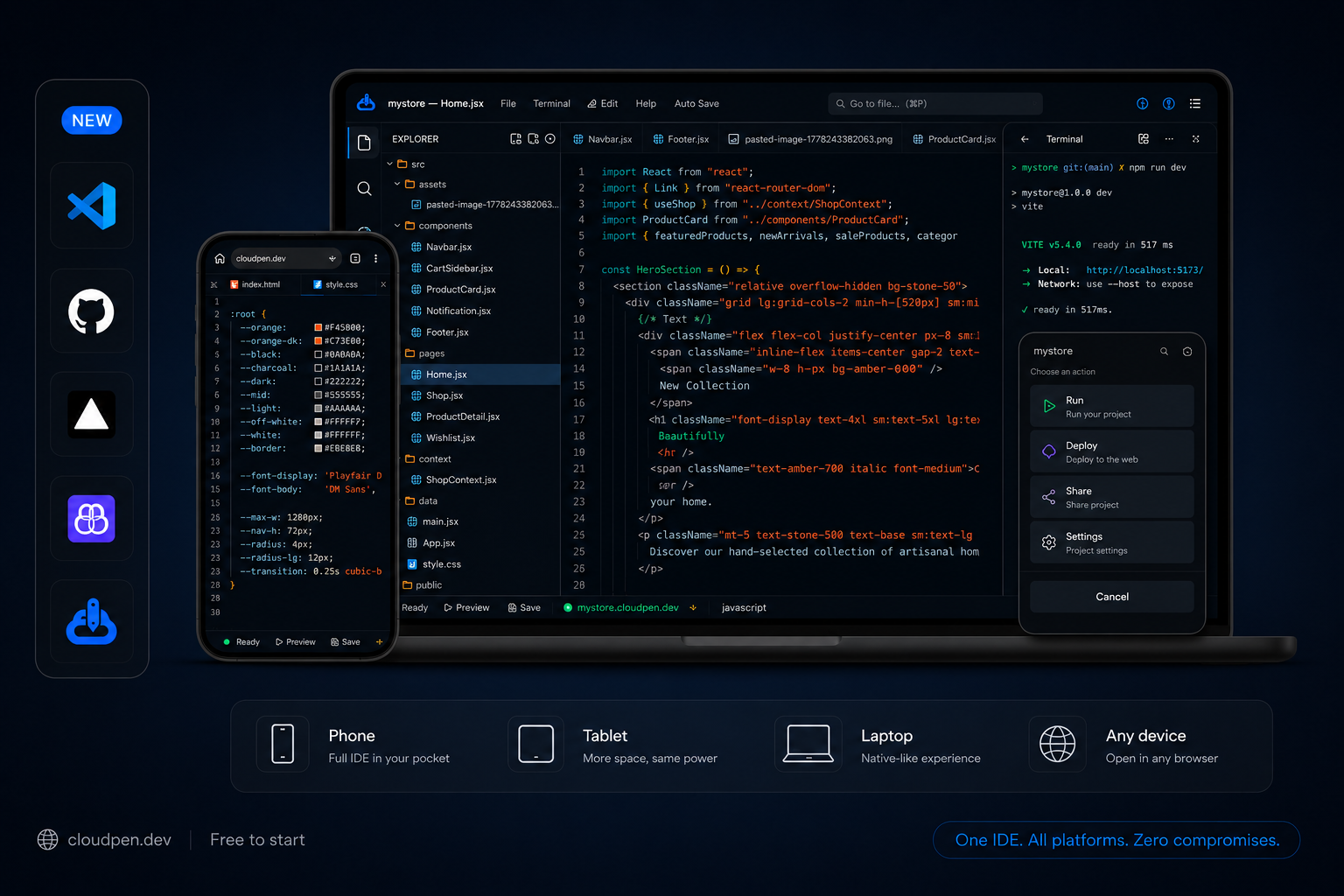Image resolution: width=1344 pixels, height=896 pixels.
Task: Open the Help menu
Action: click(x=646, y=103)
